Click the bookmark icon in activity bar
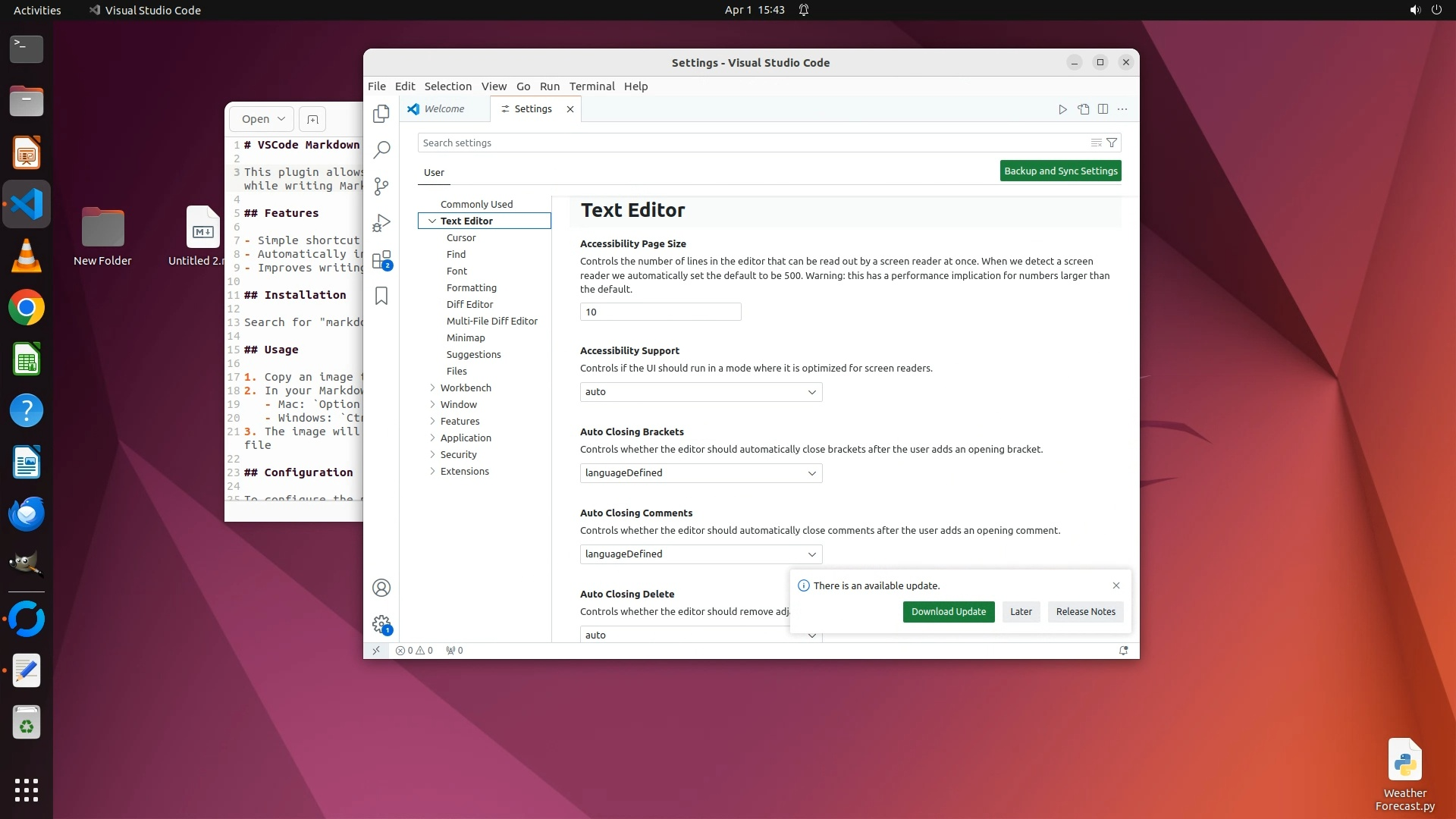The image size is (1456, 819). (381, 296)
